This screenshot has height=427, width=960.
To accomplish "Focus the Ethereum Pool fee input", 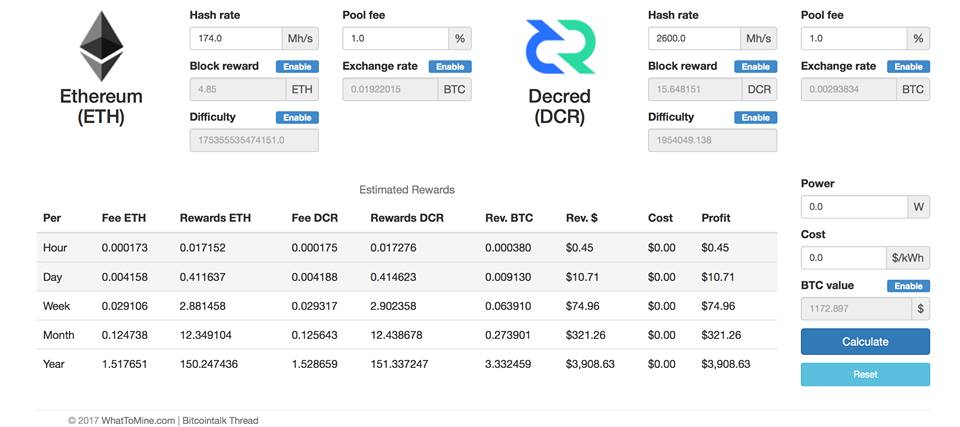I will (395, 38).
